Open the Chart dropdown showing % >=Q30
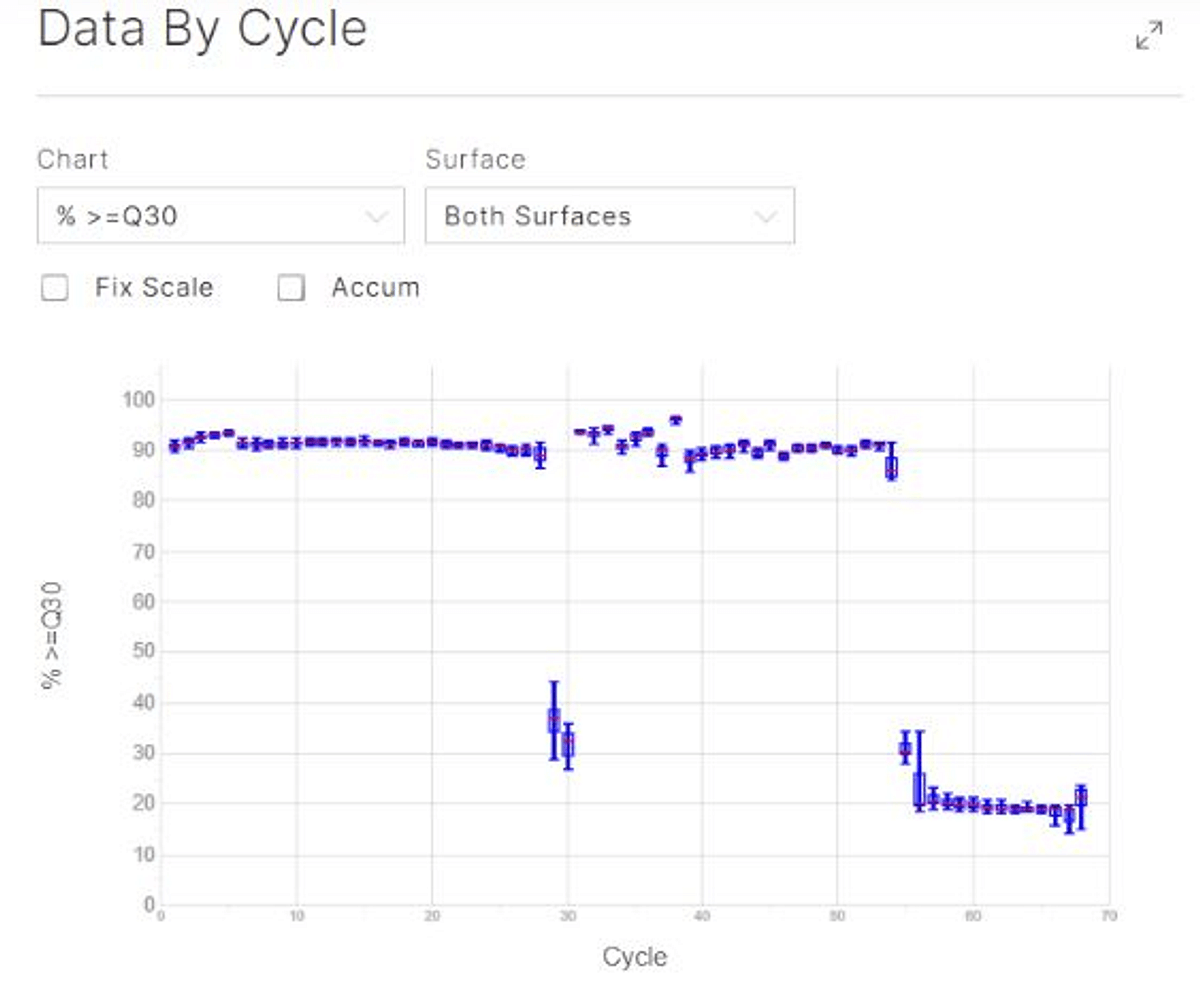The image size is (1200, 991). coord(221,215)
